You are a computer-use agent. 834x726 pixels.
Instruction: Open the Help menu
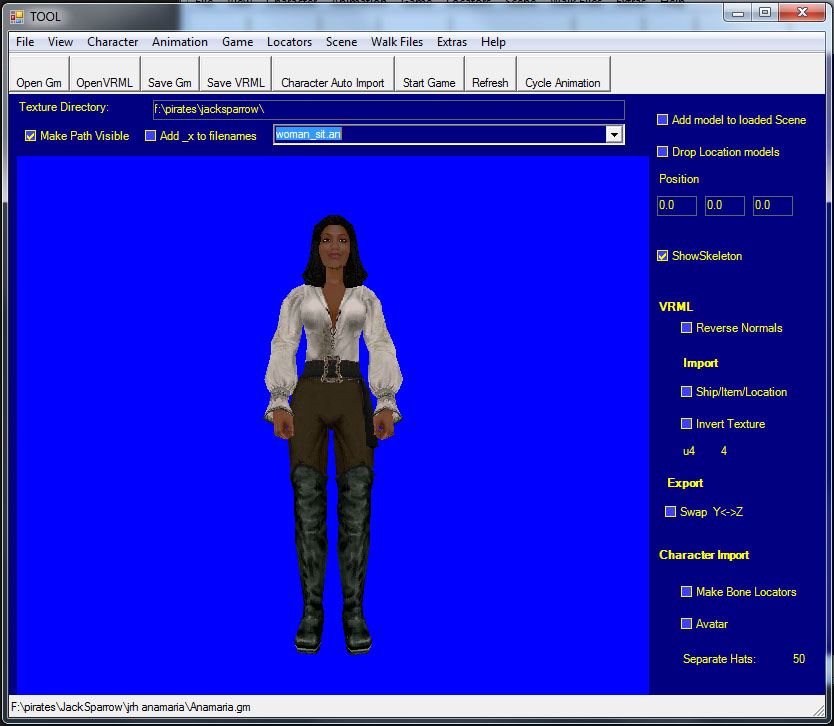click(x=493, y=42)
